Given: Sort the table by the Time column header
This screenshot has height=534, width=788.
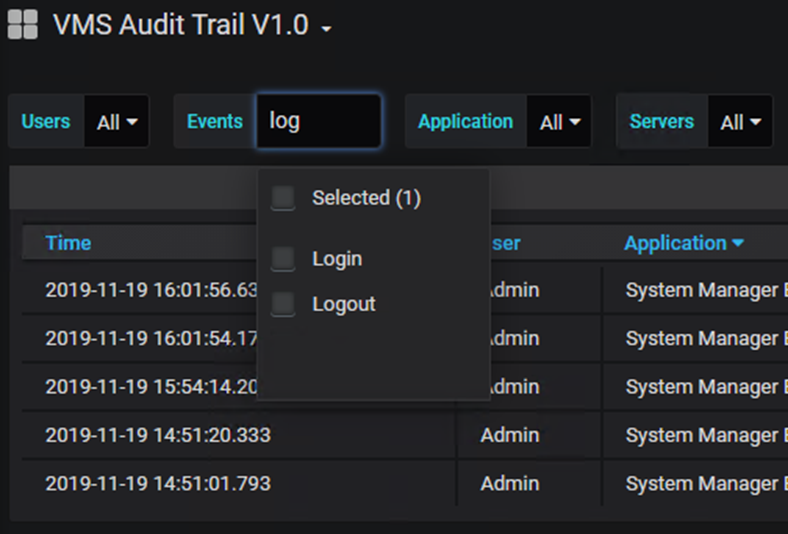Looking at the screenshot, I should [x=68, y=243].
